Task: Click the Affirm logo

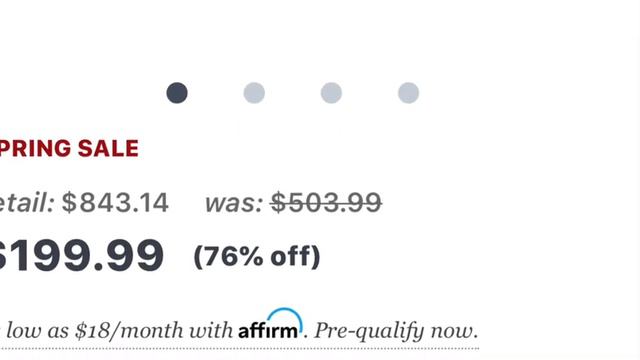Action: coord(270,324)
